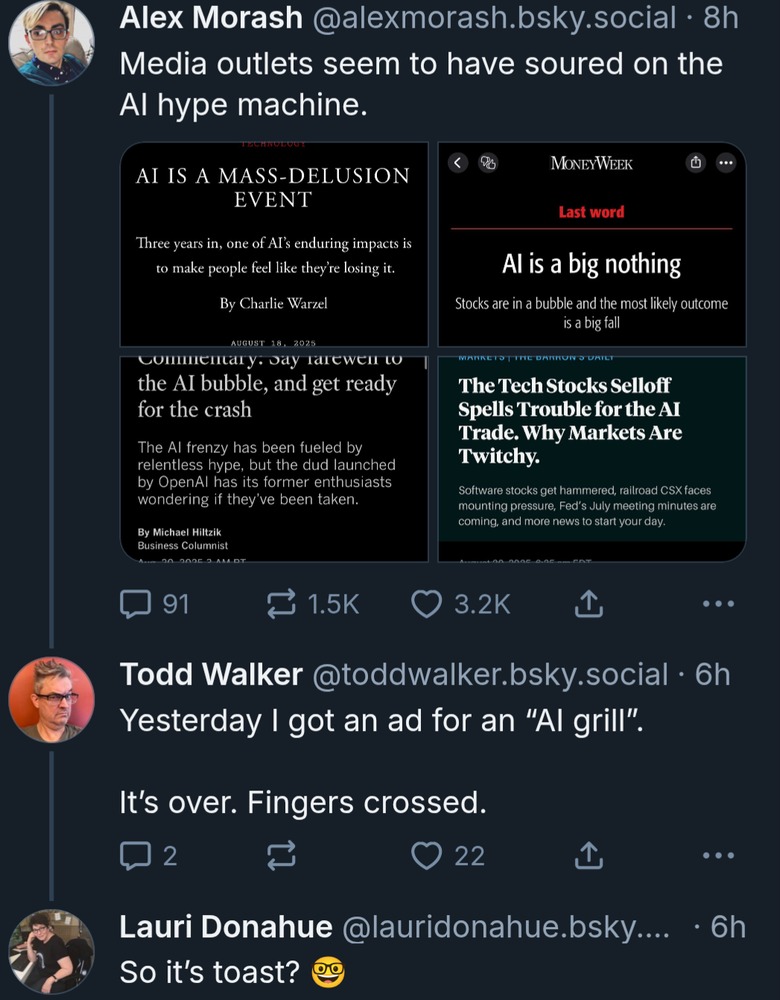Open Todd Walker's profile avatar

tap(51, 699)
